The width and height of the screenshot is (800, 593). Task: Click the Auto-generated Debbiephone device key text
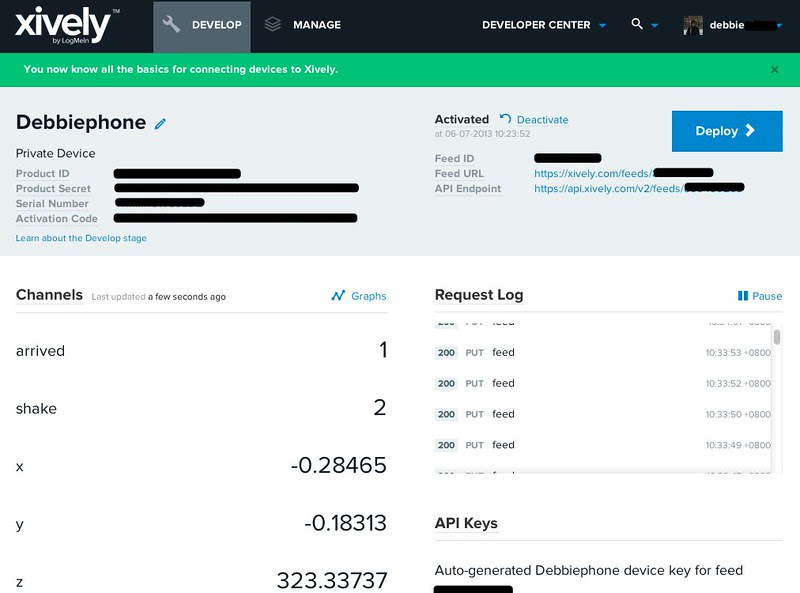point(589,571)
